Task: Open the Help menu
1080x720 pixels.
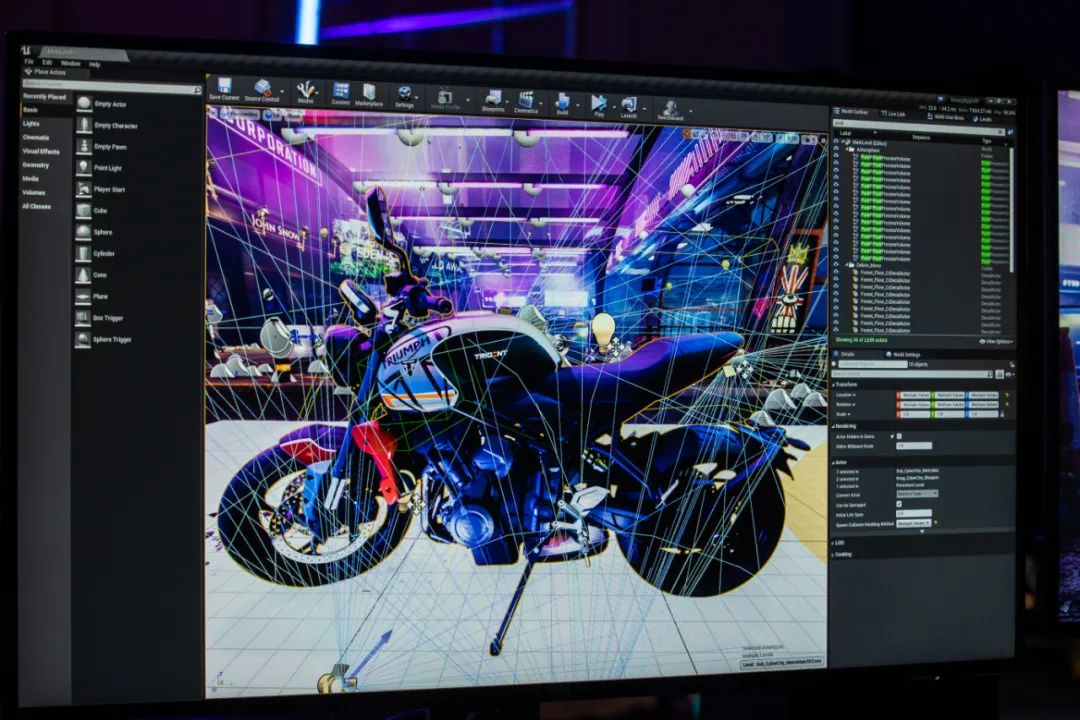Action: click(x=94, y=65)
